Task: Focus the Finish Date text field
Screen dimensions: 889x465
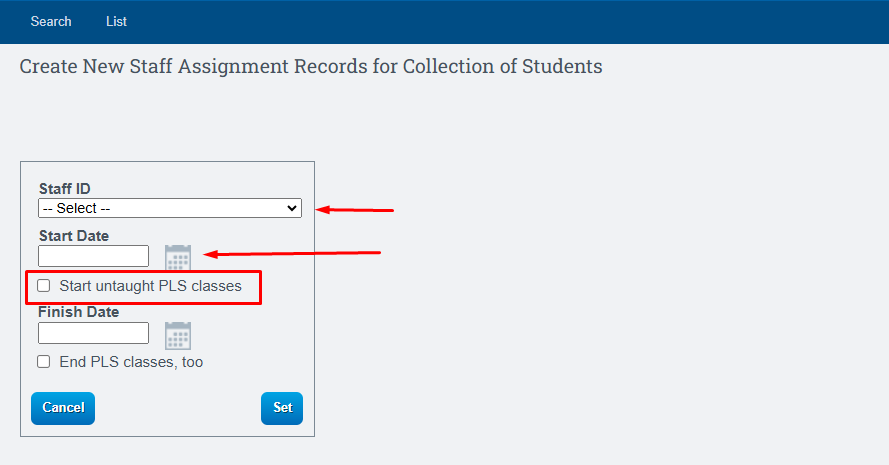Action: point(94,333)
